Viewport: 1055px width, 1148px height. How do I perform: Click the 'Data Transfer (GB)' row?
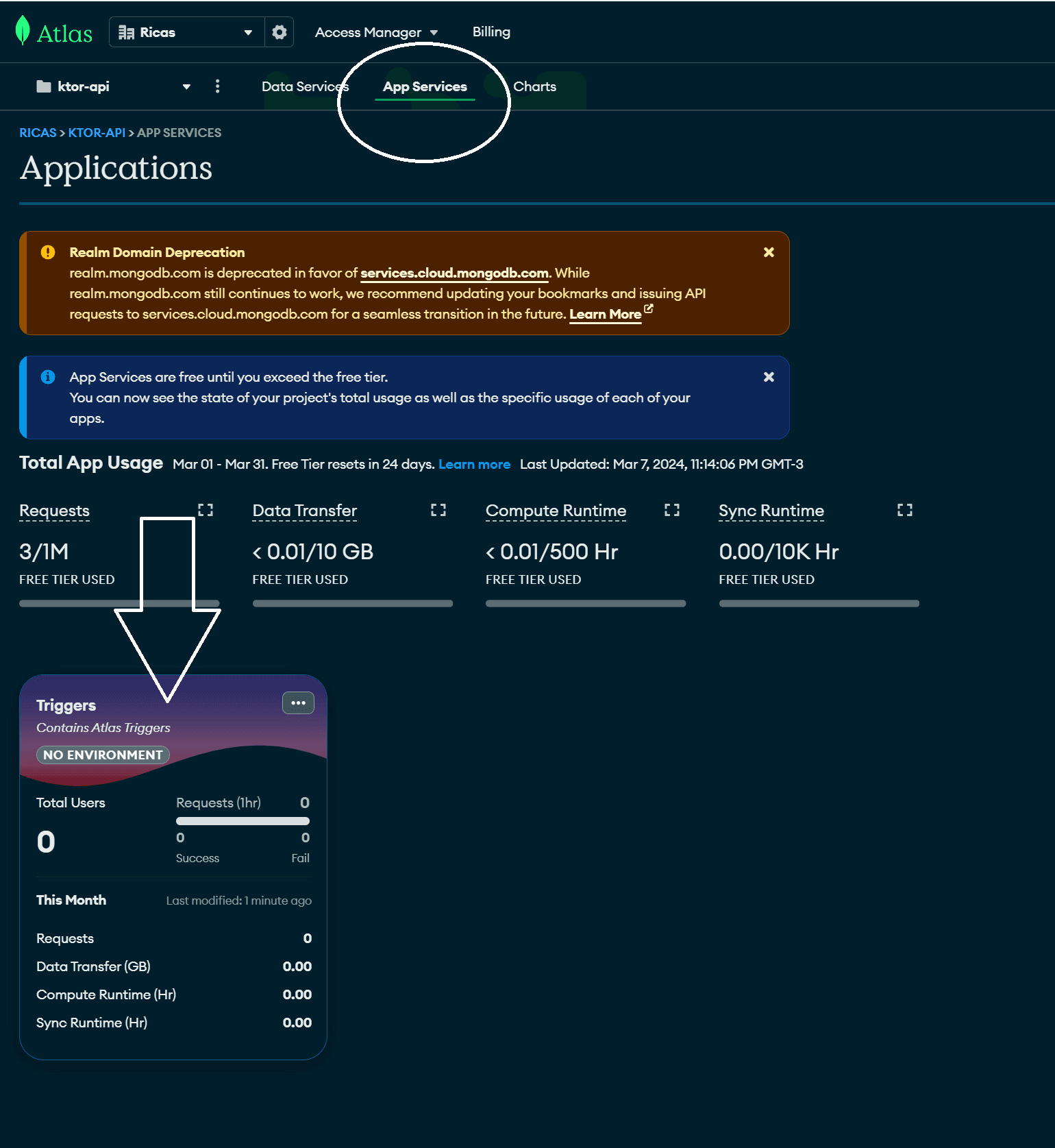tap(174, 966)
